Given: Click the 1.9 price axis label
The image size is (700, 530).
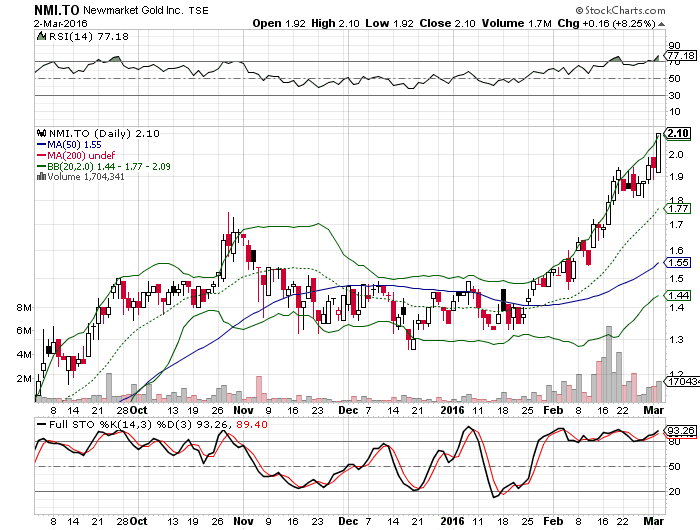Looking at the screenshot, I should (x=676, y=177).
